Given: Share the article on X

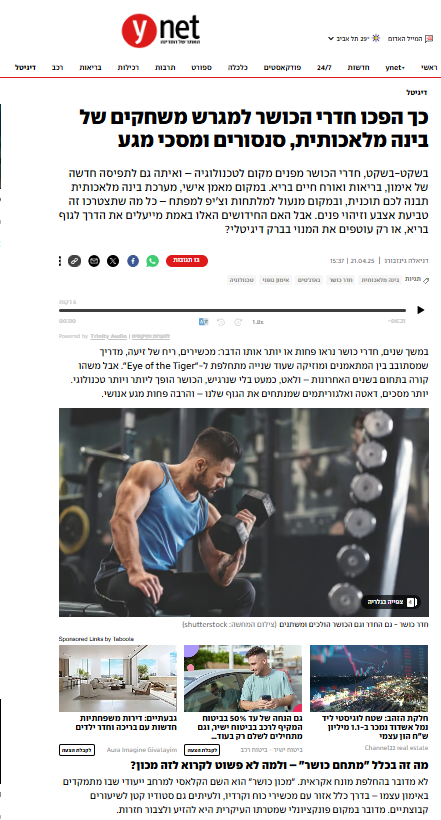Looking at the screenshot, I should [x=113, y=261].
